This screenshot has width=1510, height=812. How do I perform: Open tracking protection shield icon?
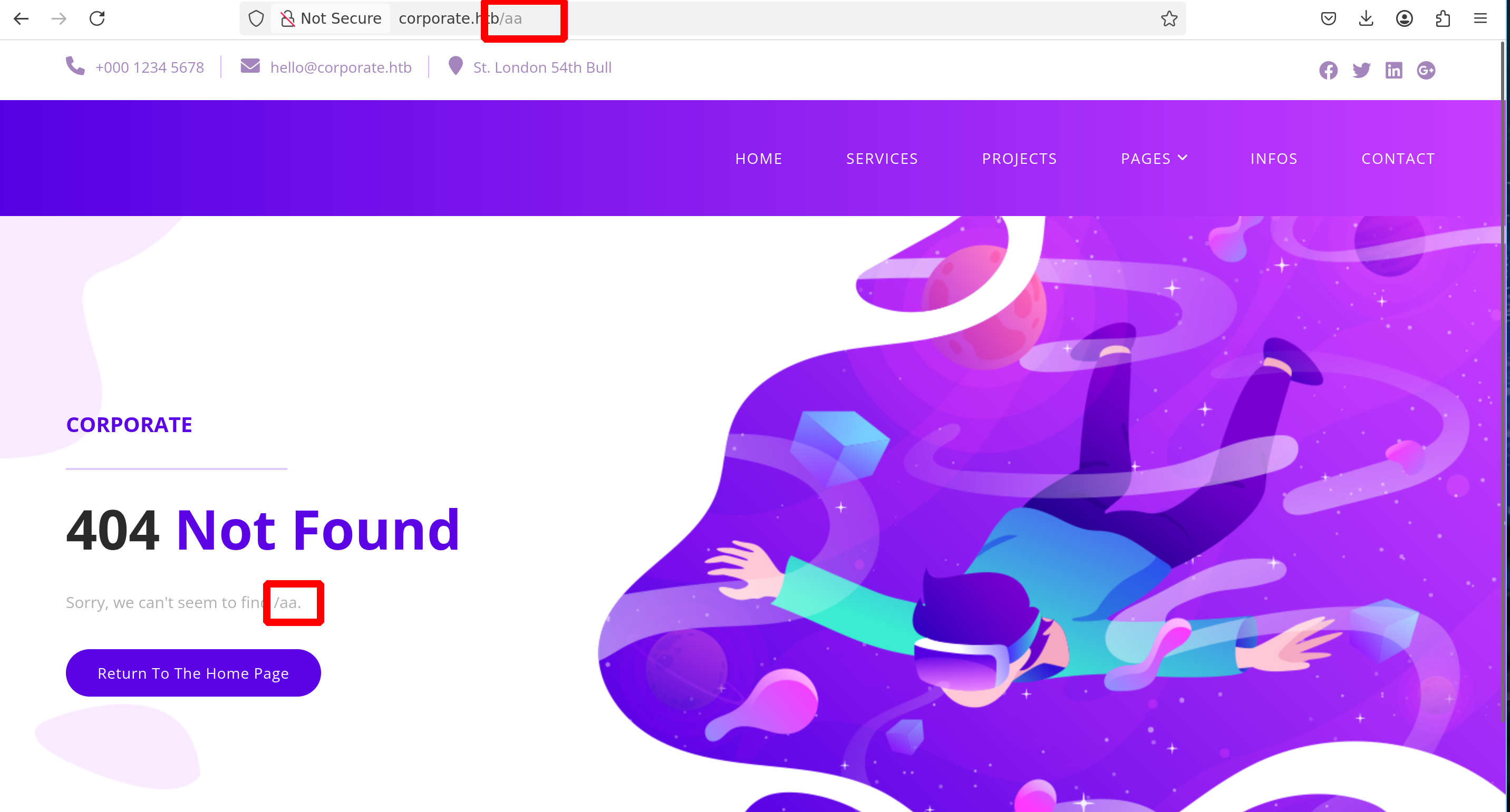(256, 19)
